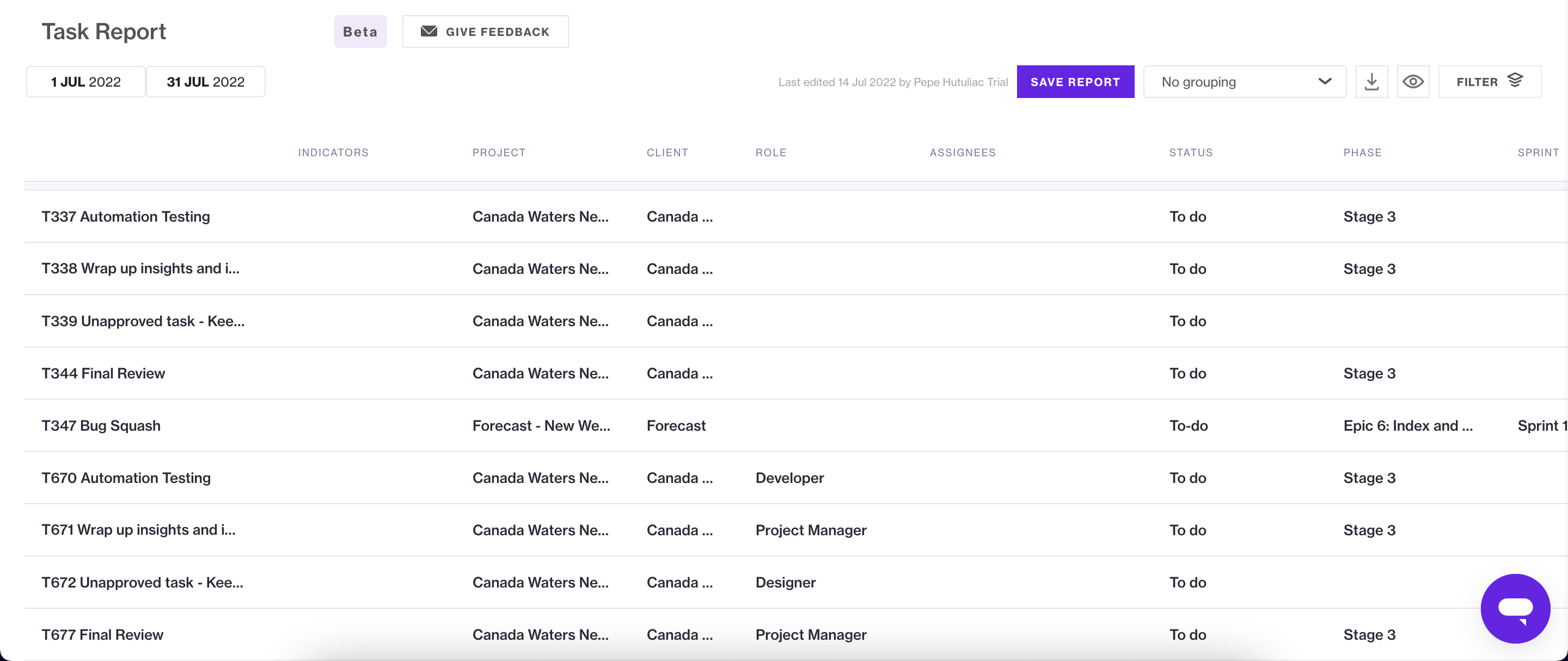
Task: Click the envelope icon in Give Feedback
Action: pos(428,32)
